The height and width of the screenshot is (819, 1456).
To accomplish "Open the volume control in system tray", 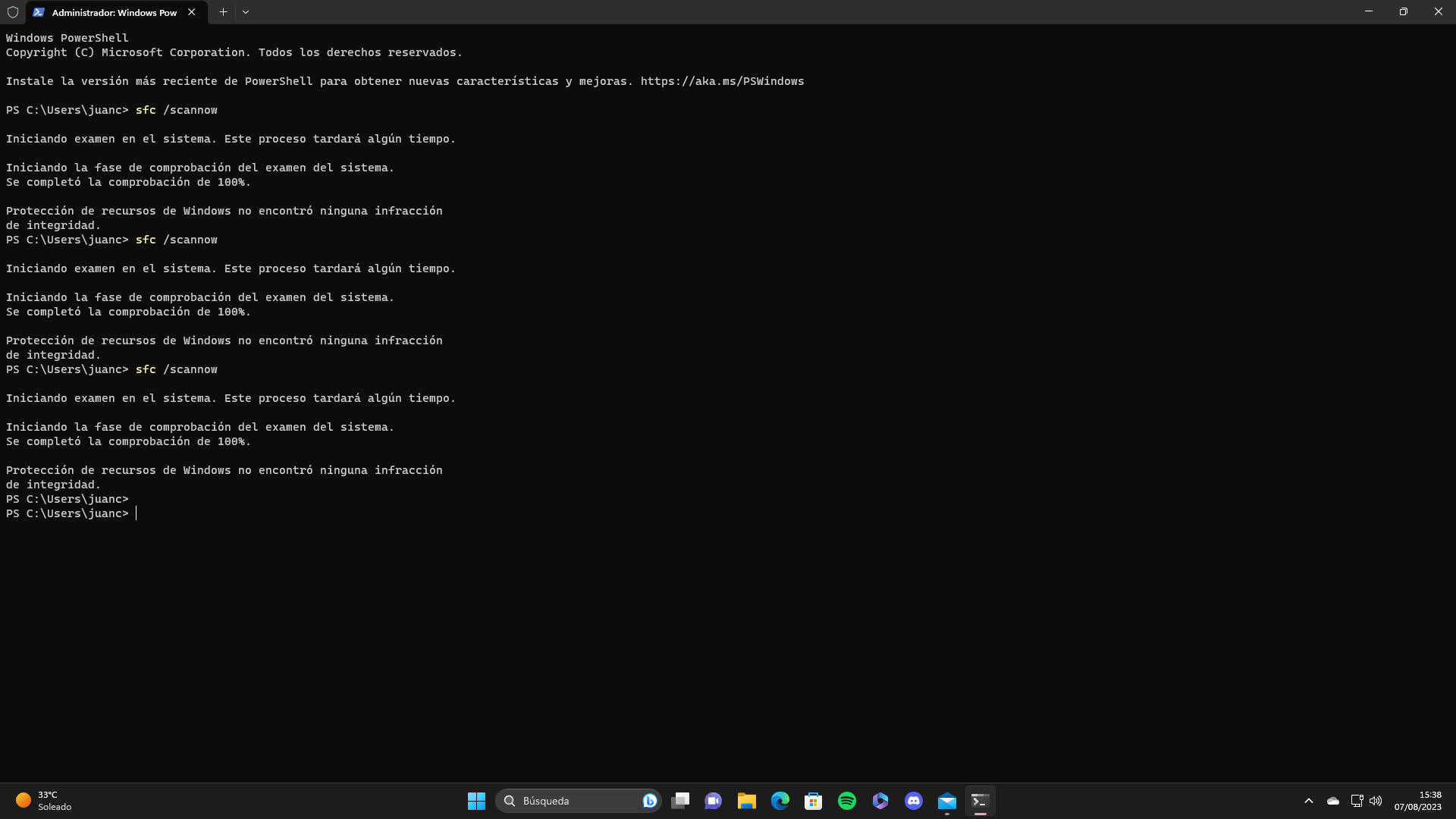I will point(1376,801).
